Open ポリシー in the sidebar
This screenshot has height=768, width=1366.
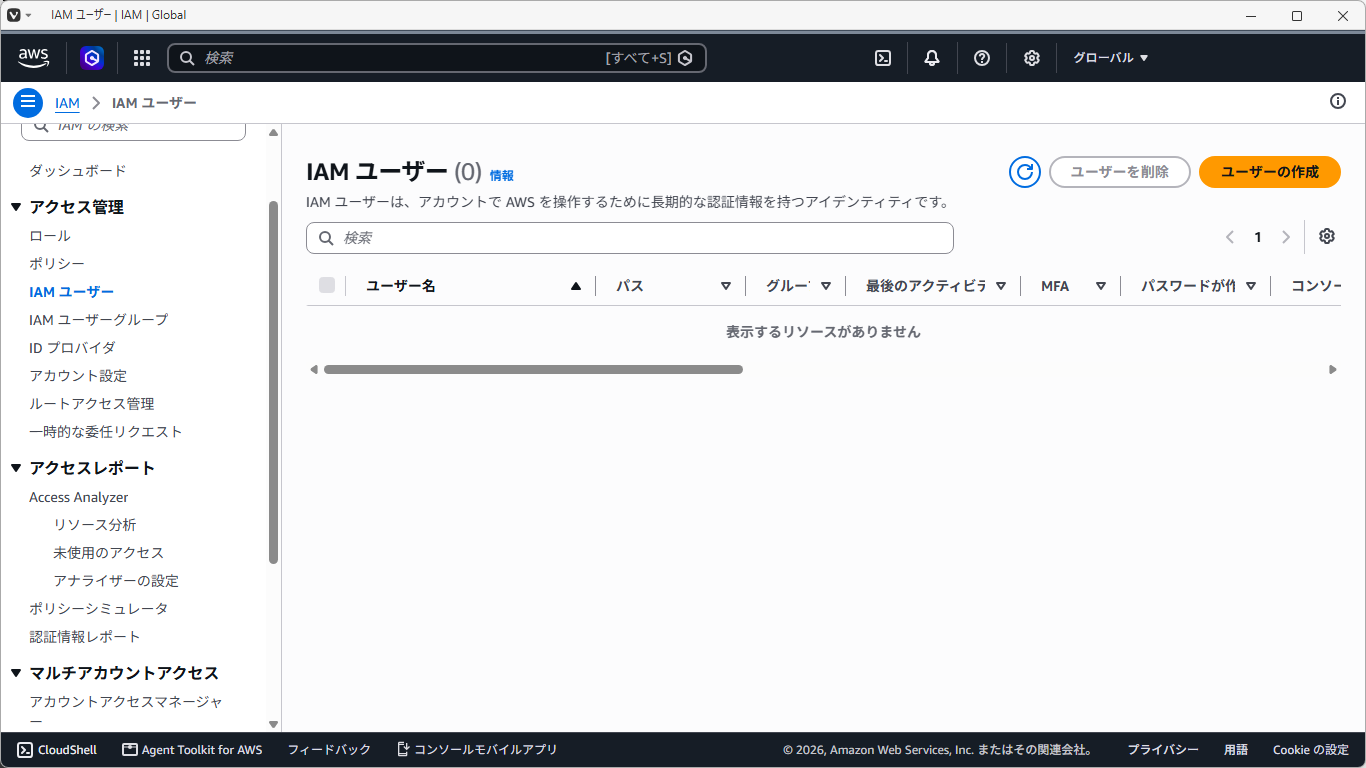[x=57, y=264]
